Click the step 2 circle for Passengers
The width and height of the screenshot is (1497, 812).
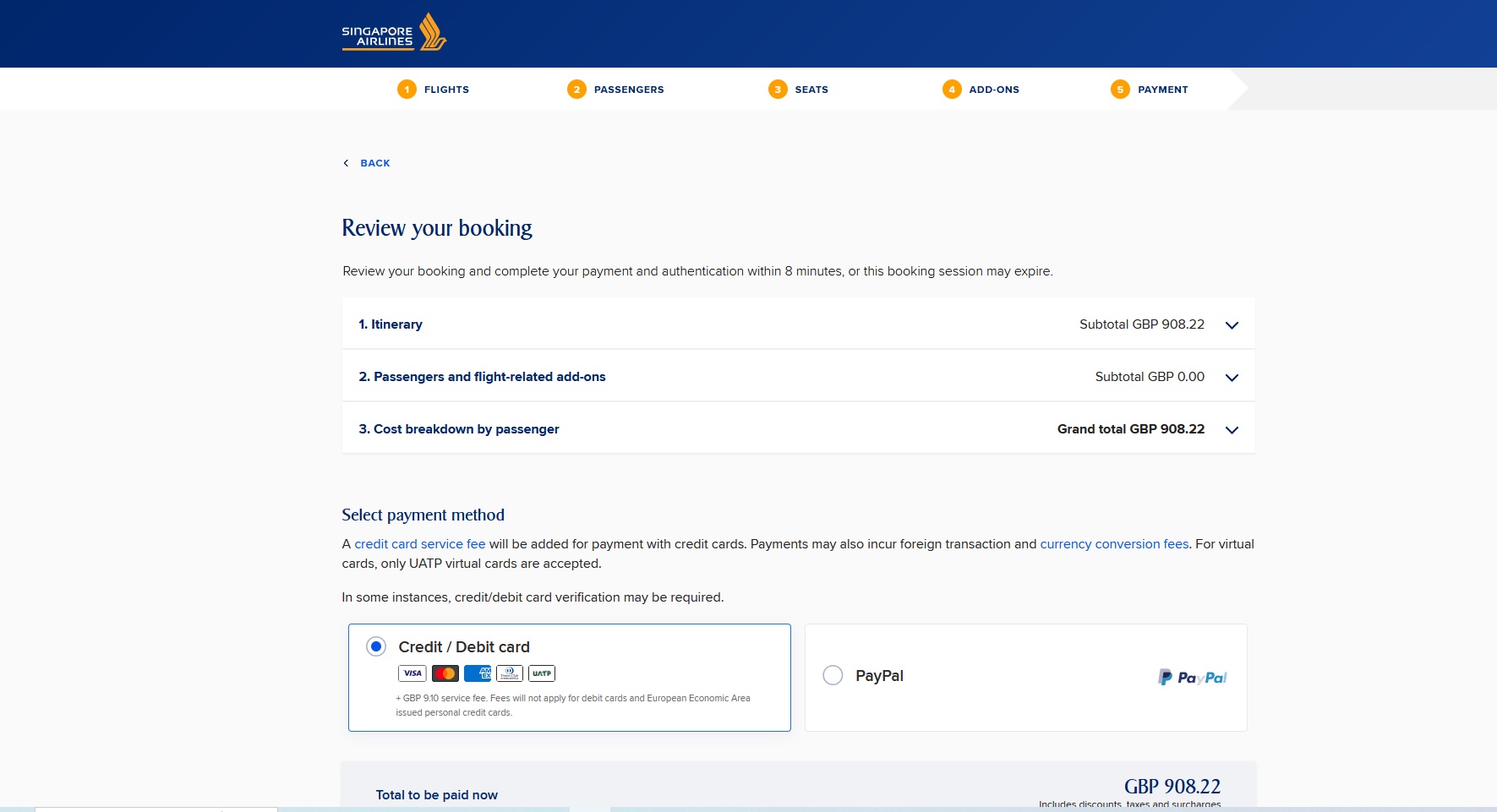[576, 90]
